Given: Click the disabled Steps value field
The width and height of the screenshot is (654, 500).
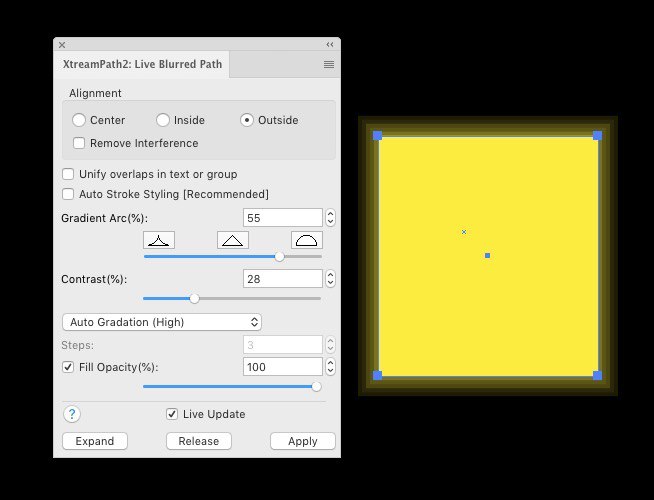Looking at the screenshot, I should coord(283,345).
